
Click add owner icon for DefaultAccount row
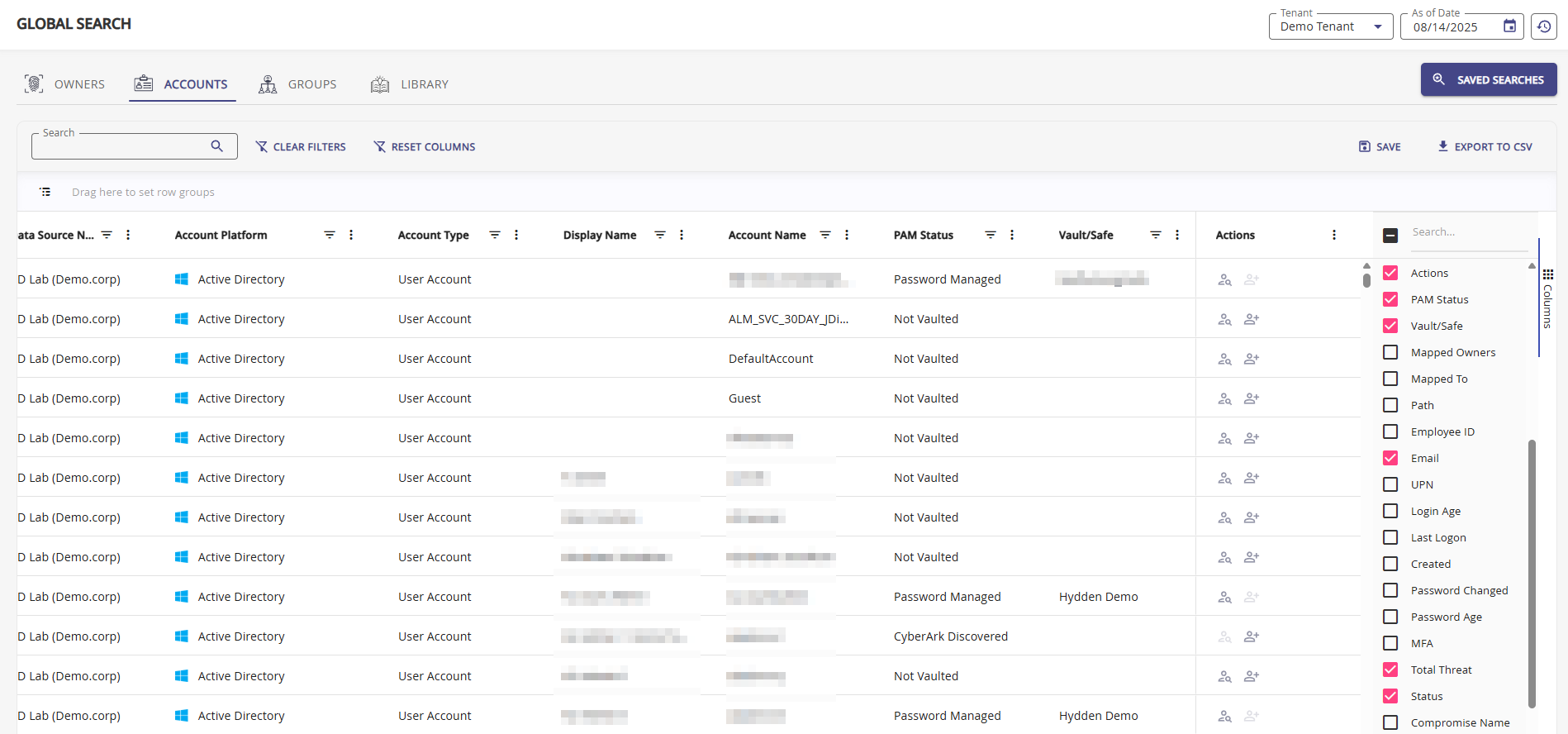click(x=1252, y=359)
